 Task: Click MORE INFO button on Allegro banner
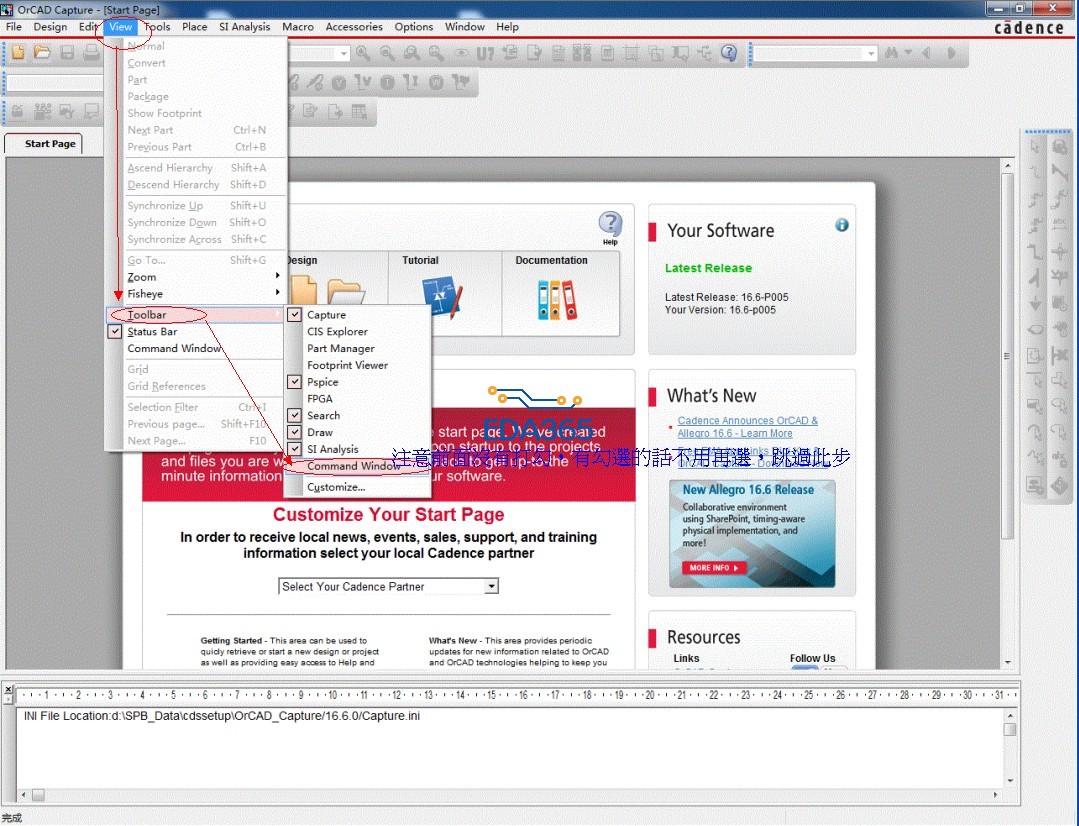tap(714, 568)
